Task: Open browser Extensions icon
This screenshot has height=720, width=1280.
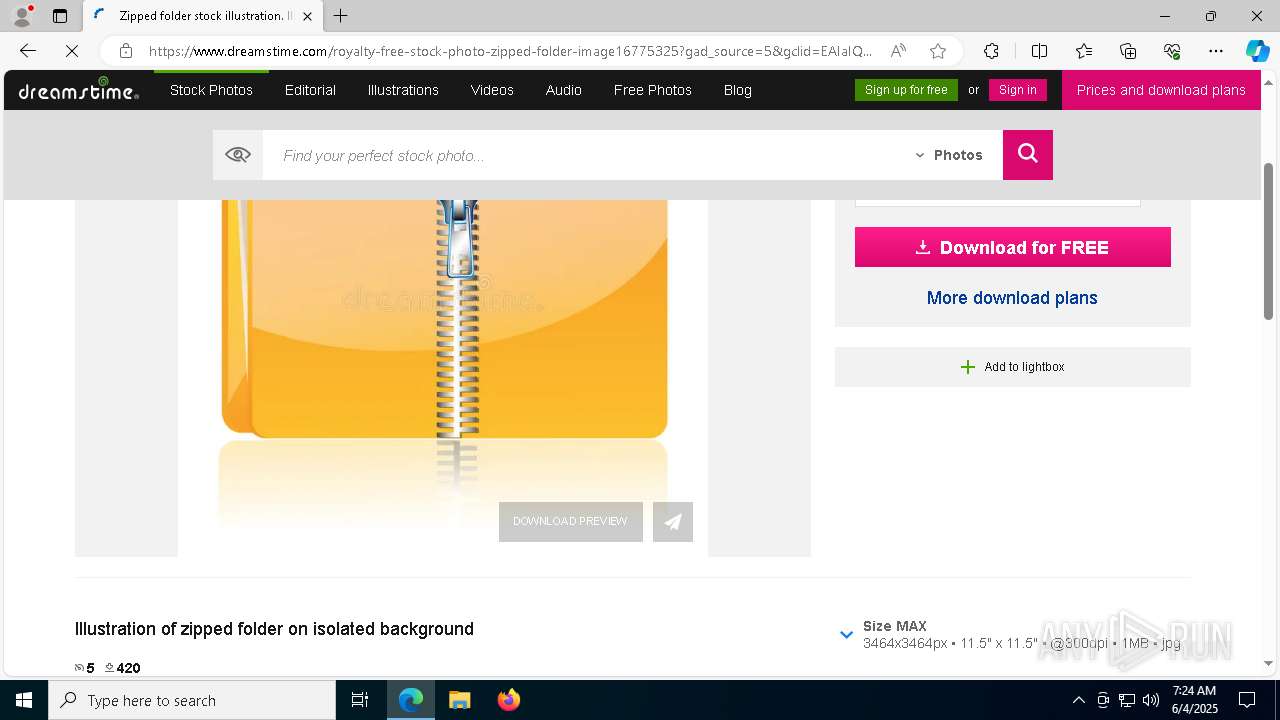Action: pos(991,51)
